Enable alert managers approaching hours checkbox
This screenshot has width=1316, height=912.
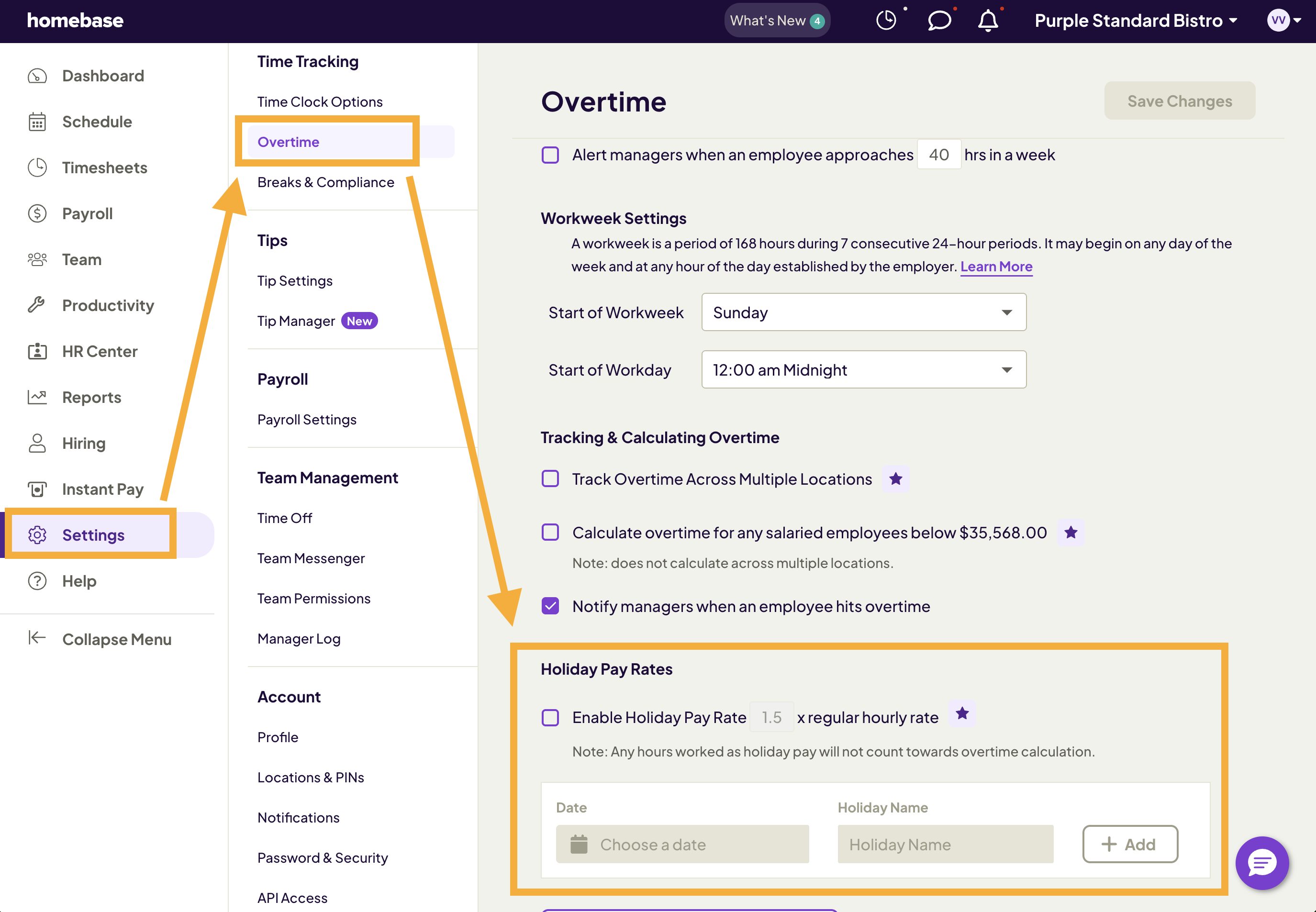coord(550,155)
